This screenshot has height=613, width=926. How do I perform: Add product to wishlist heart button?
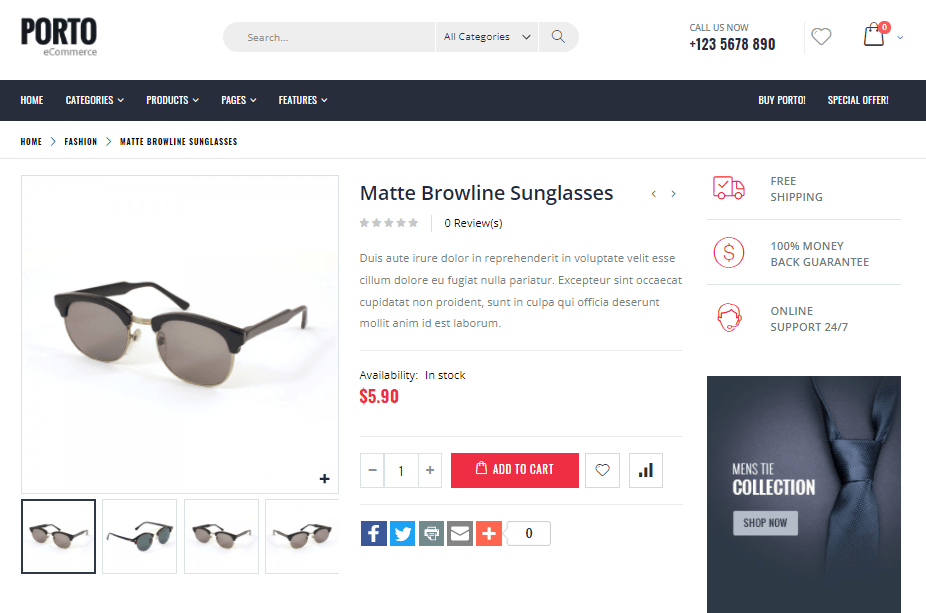(602, 470)
